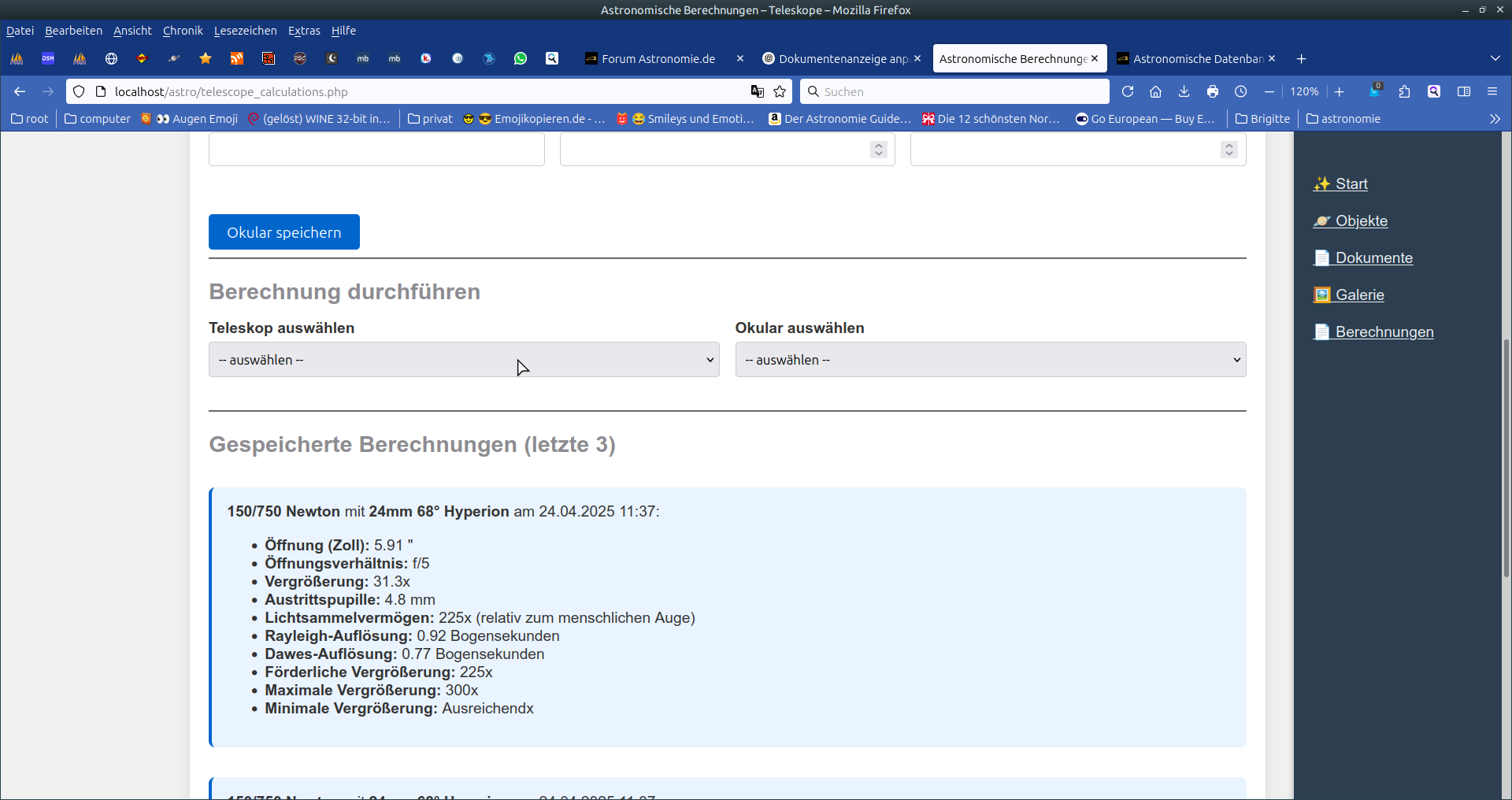Open the astronomie bookmarks folder
1512x800 pixels.
point(1343,119)
